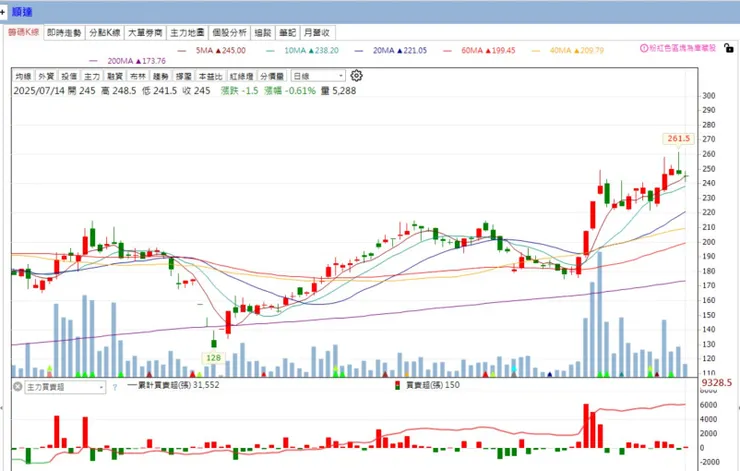Click the 粉紅色區塊為增藏股 notice text

(682, 48)
